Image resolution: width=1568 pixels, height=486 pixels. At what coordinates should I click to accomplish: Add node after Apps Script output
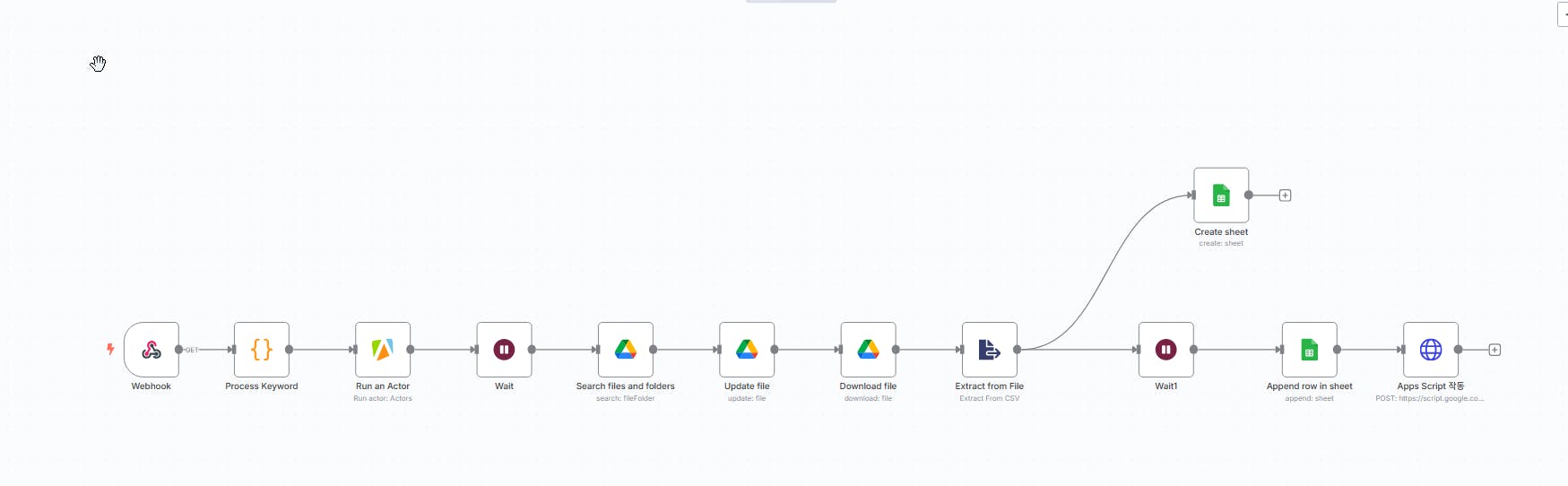click(x=1494, y=350)
